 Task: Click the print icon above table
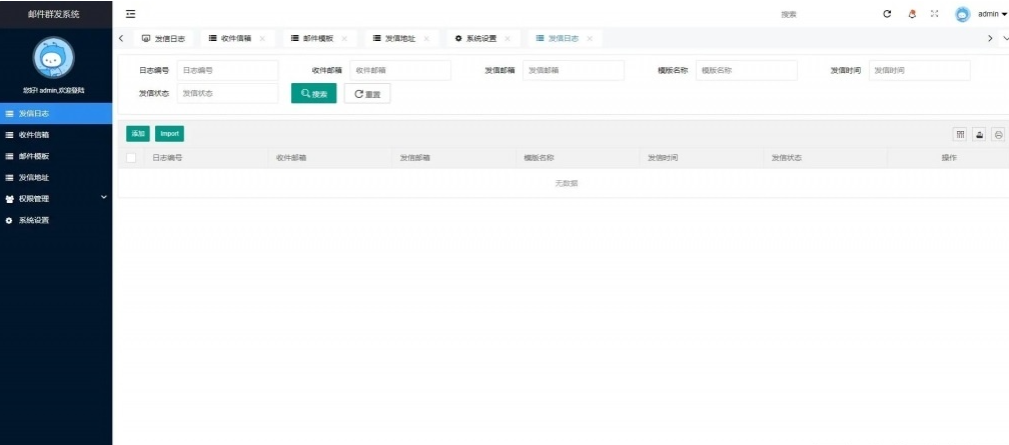point(997,133)
